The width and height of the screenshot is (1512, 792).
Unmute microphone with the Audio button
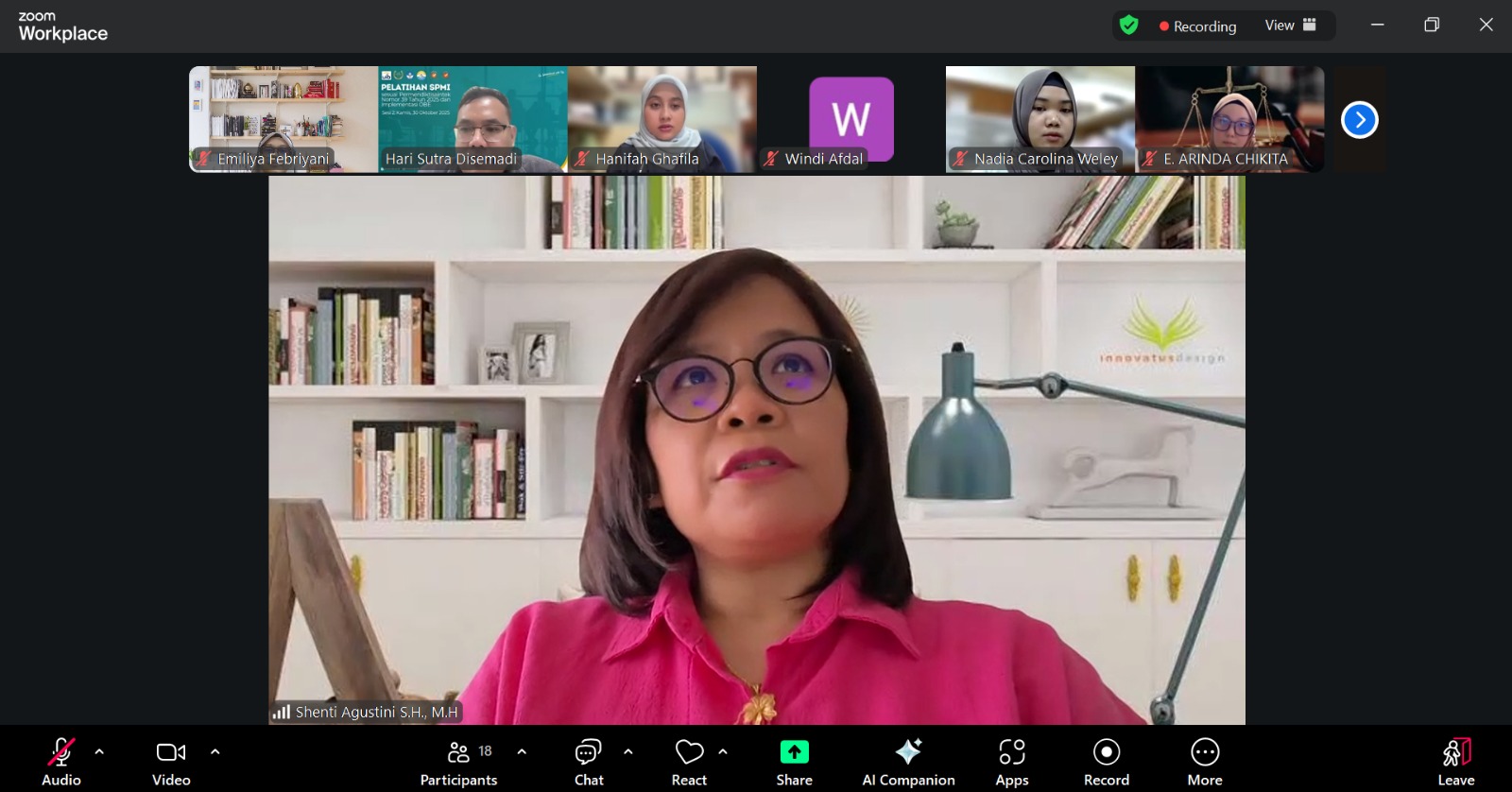(x=61, y=761)
